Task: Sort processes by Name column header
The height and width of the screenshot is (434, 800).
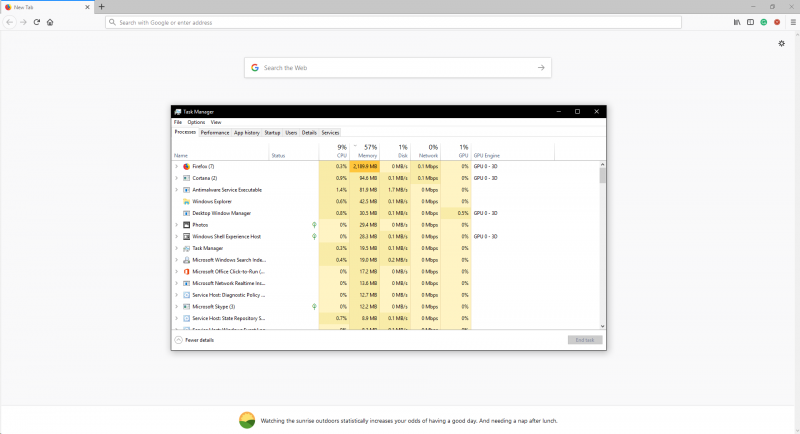Action: [x=220, y=151]
